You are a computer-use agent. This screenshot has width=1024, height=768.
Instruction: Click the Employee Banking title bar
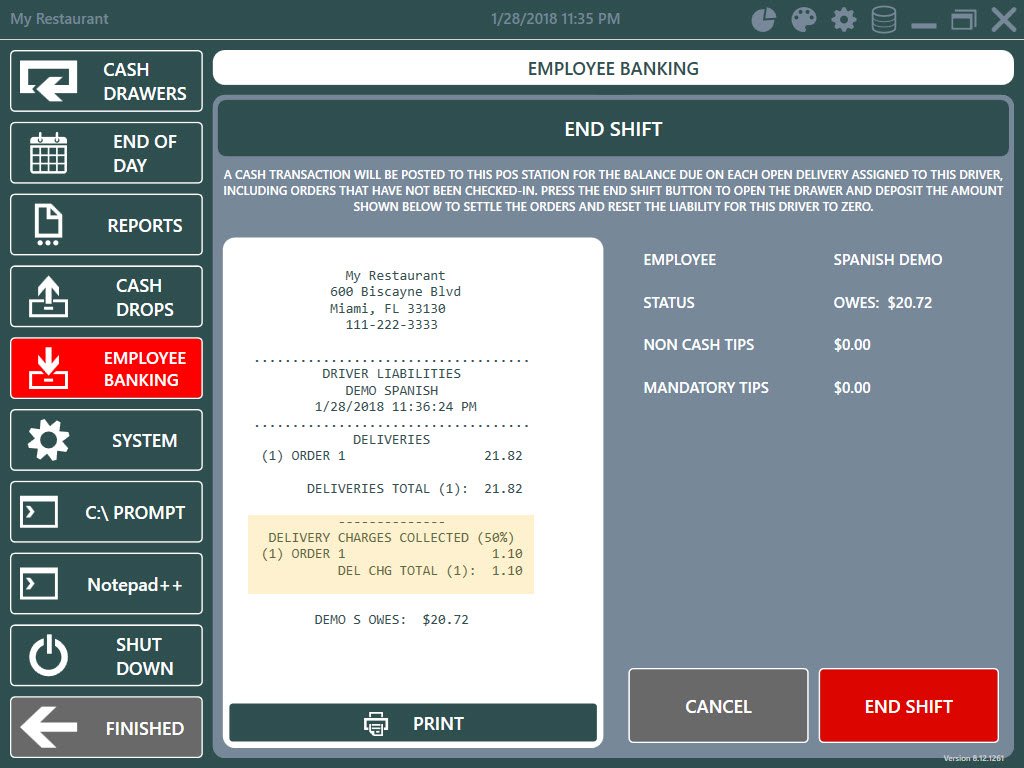pos(613,69)
